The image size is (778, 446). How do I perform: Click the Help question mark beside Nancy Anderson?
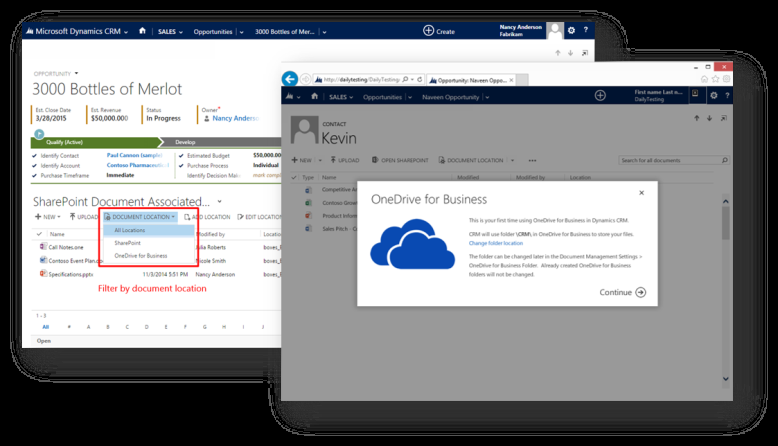585,30
